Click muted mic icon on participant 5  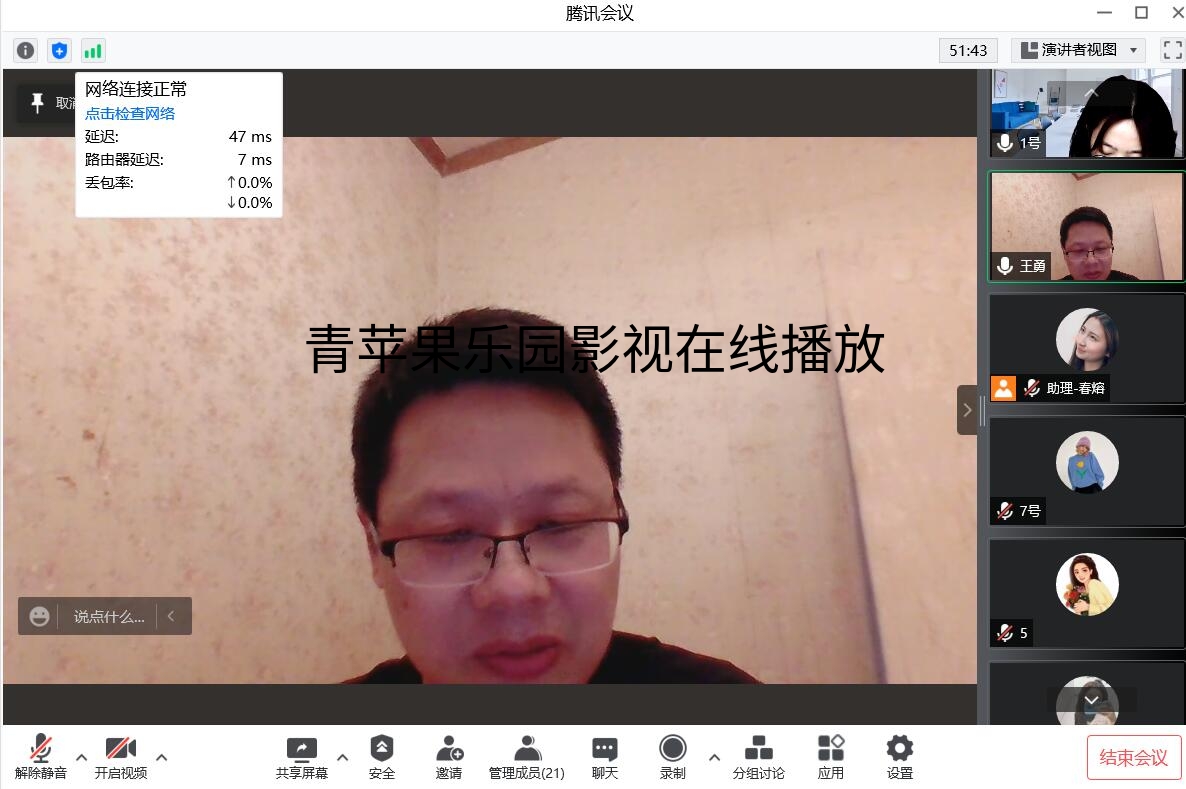[1004, 633]
